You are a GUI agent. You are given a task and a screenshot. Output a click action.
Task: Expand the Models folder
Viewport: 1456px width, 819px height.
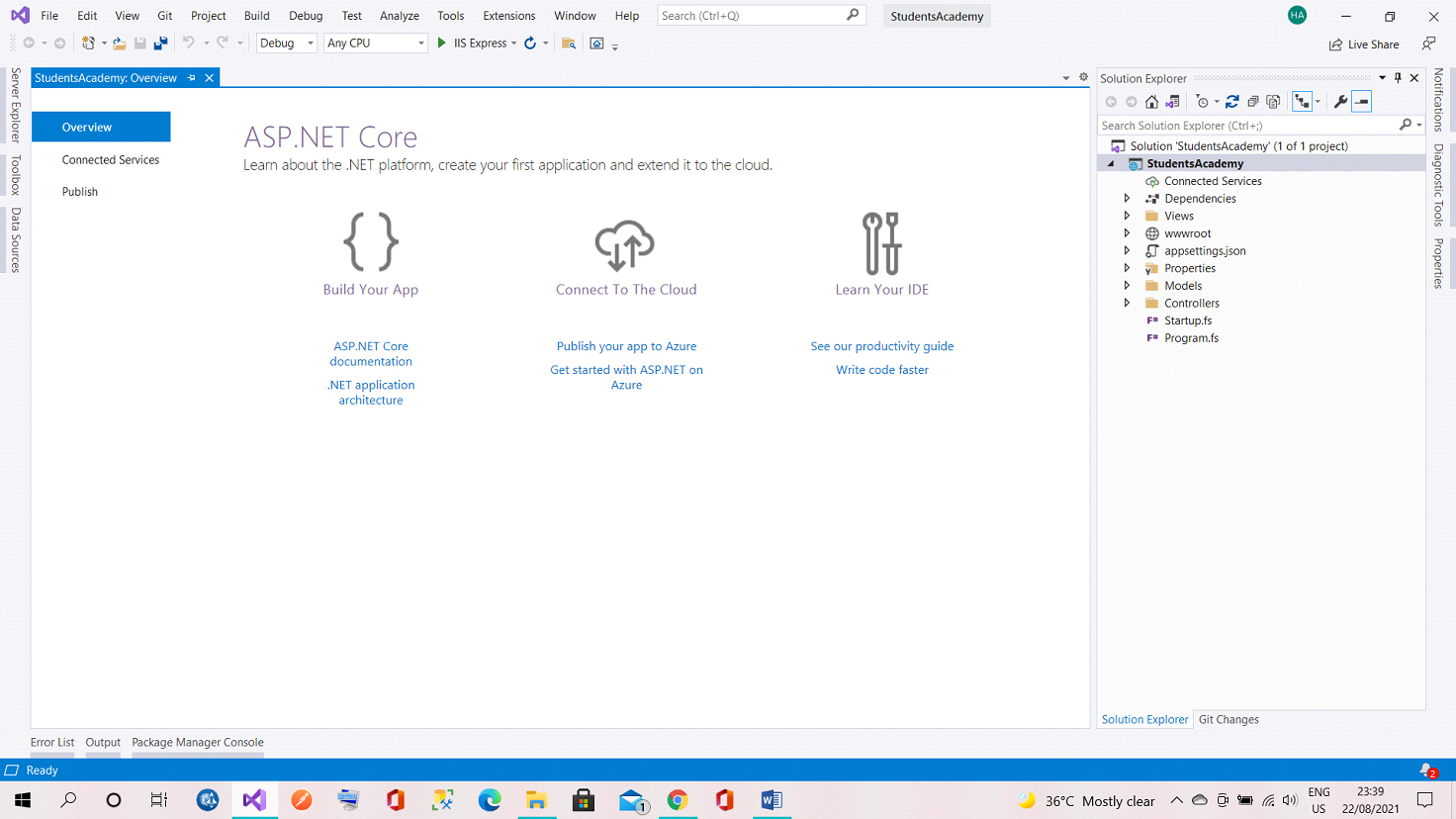point(1127,286)
